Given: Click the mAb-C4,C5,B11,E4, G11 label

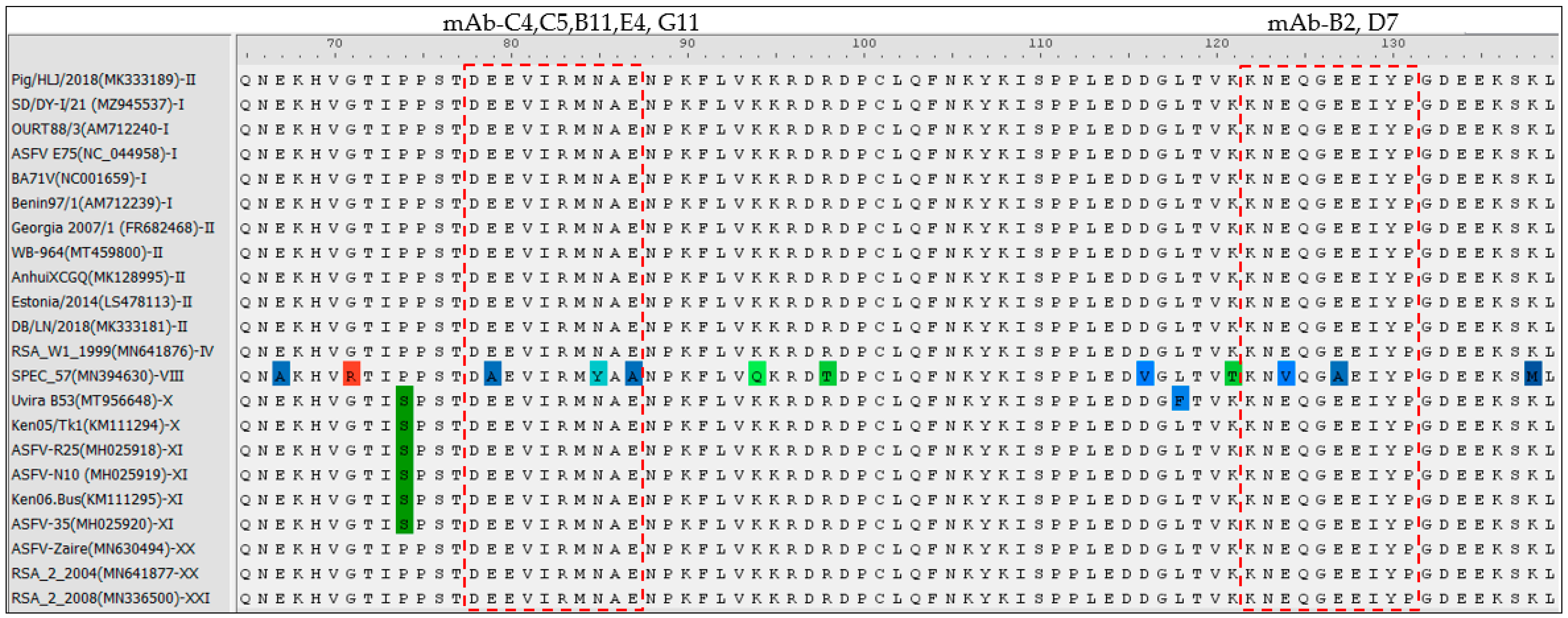Looking at the screenshot, I should pyautogui.click(x=570, y=23).
